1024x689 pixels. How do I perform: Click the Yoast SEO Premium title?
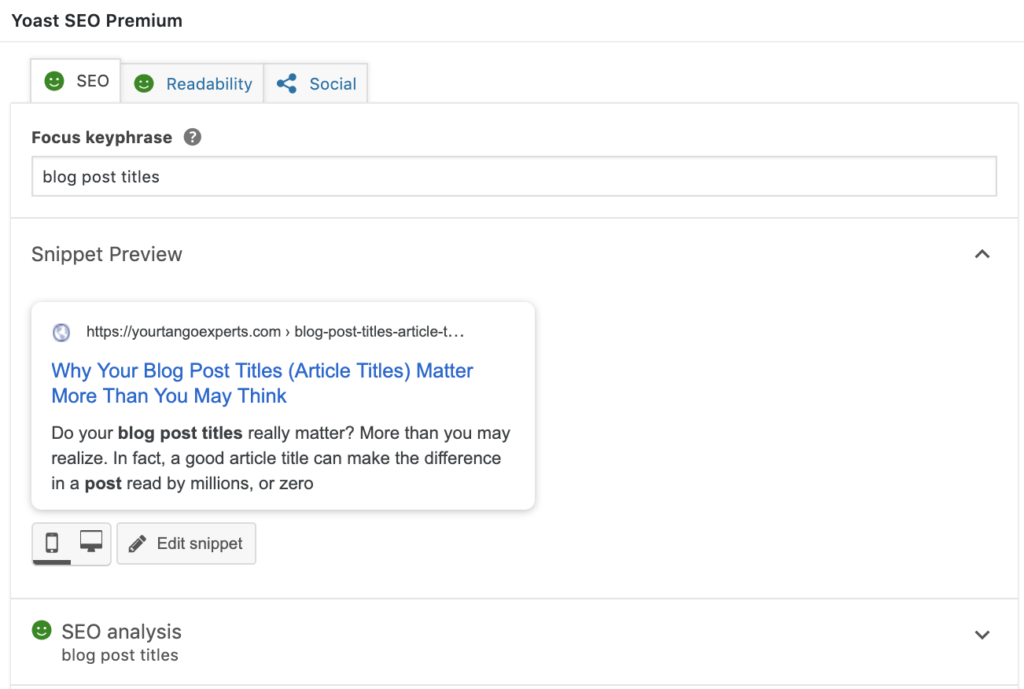pyautogui.click(x=97, y=21)
